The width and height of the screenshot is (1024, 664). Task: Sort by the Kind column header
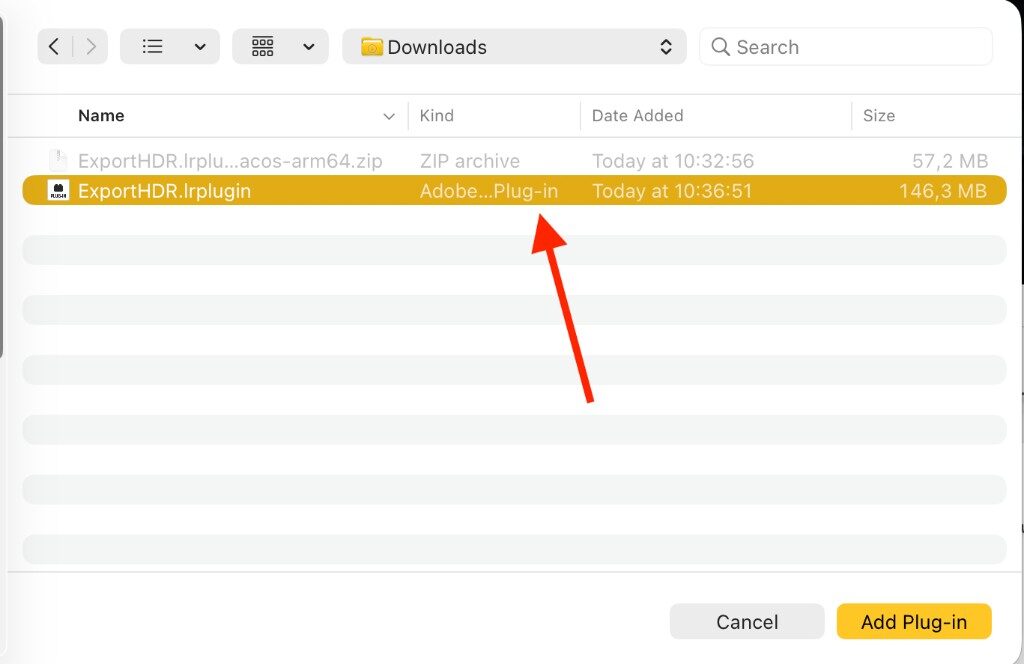tap(437, 116)
